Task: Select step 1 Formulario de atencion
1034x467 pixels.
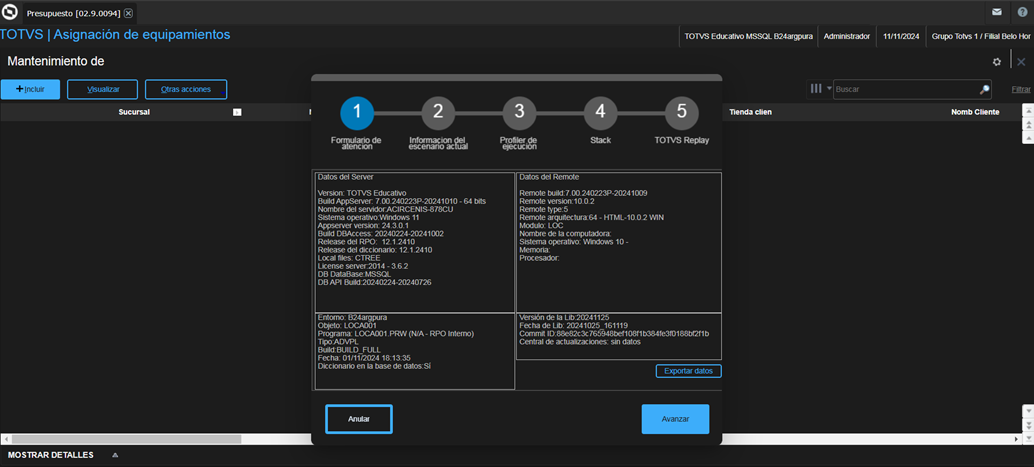Action: (357, 112)
